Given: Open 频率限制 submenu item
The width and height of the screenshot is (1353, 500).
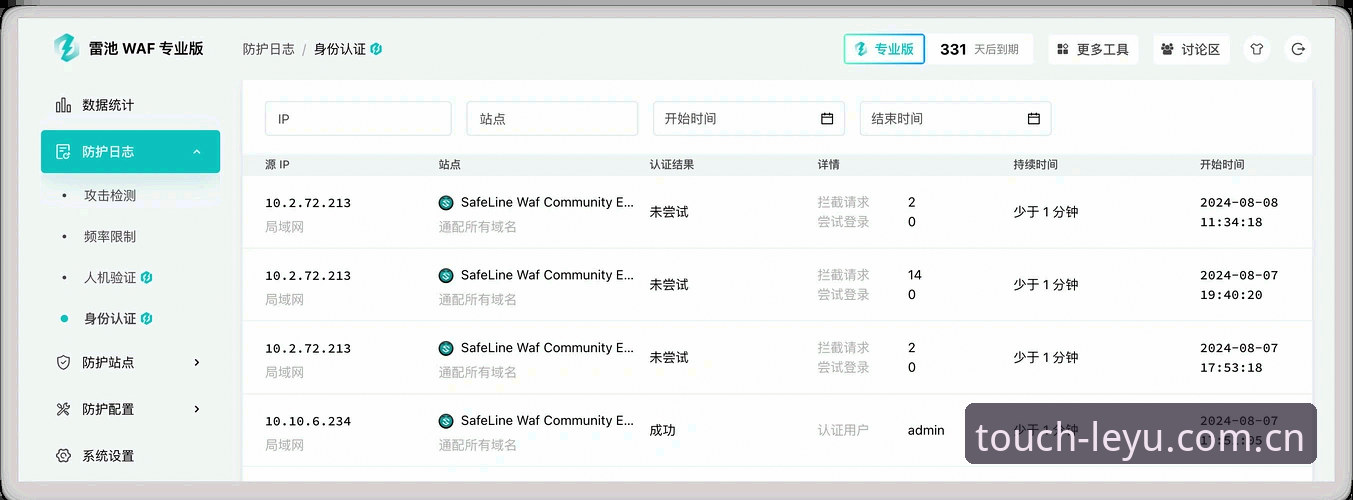Looking at the screenshot, I should 110,237.
